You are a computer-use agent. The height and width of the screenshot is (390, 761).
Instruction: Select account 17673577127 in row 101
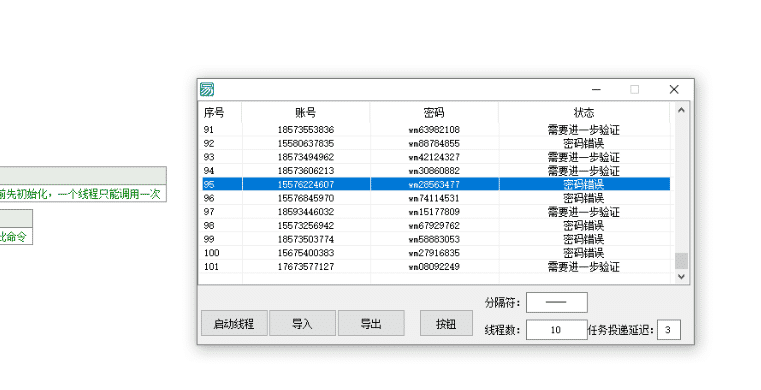306,266
